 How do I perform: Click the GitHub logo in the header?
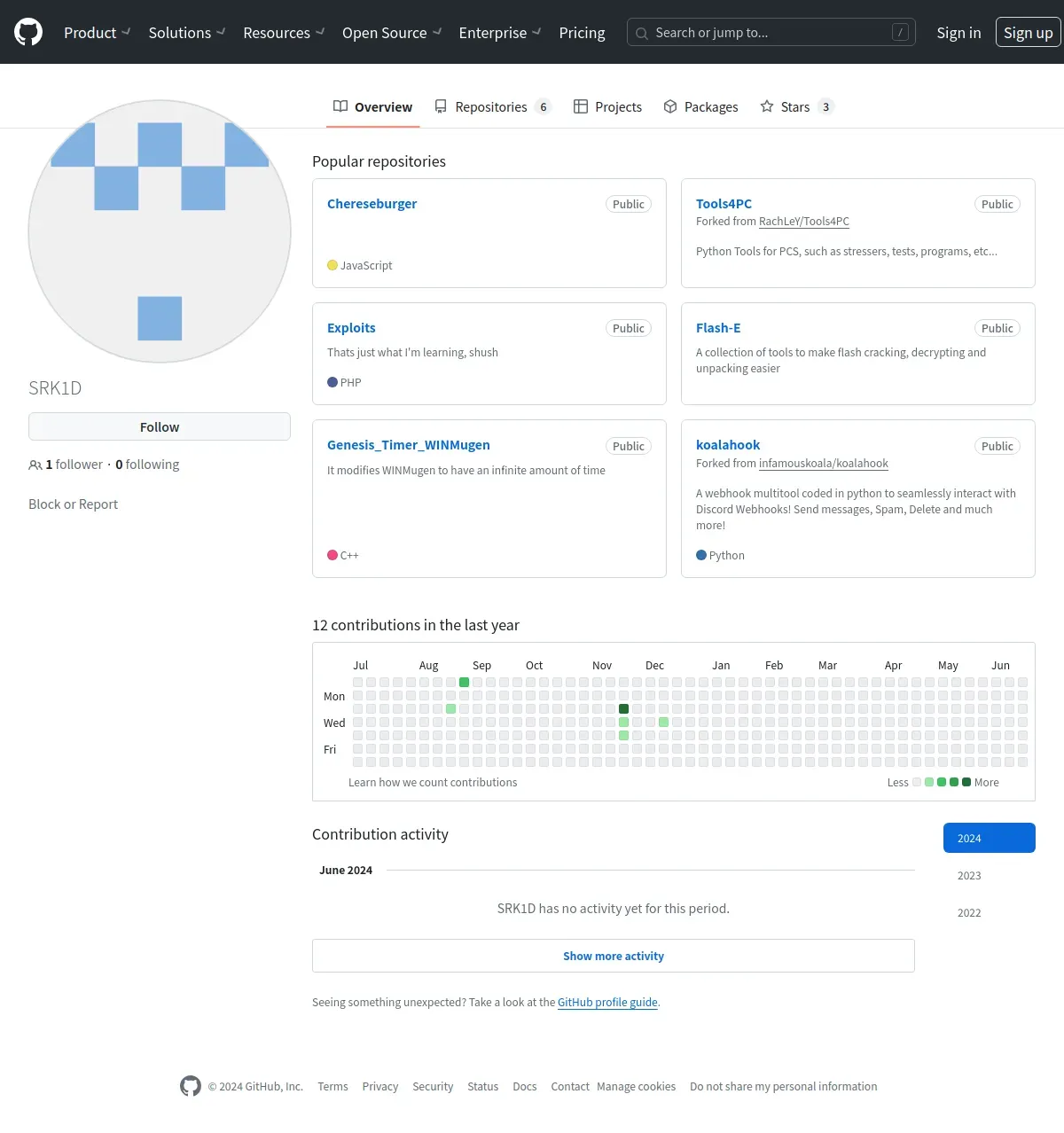click(x=28, y=32)
